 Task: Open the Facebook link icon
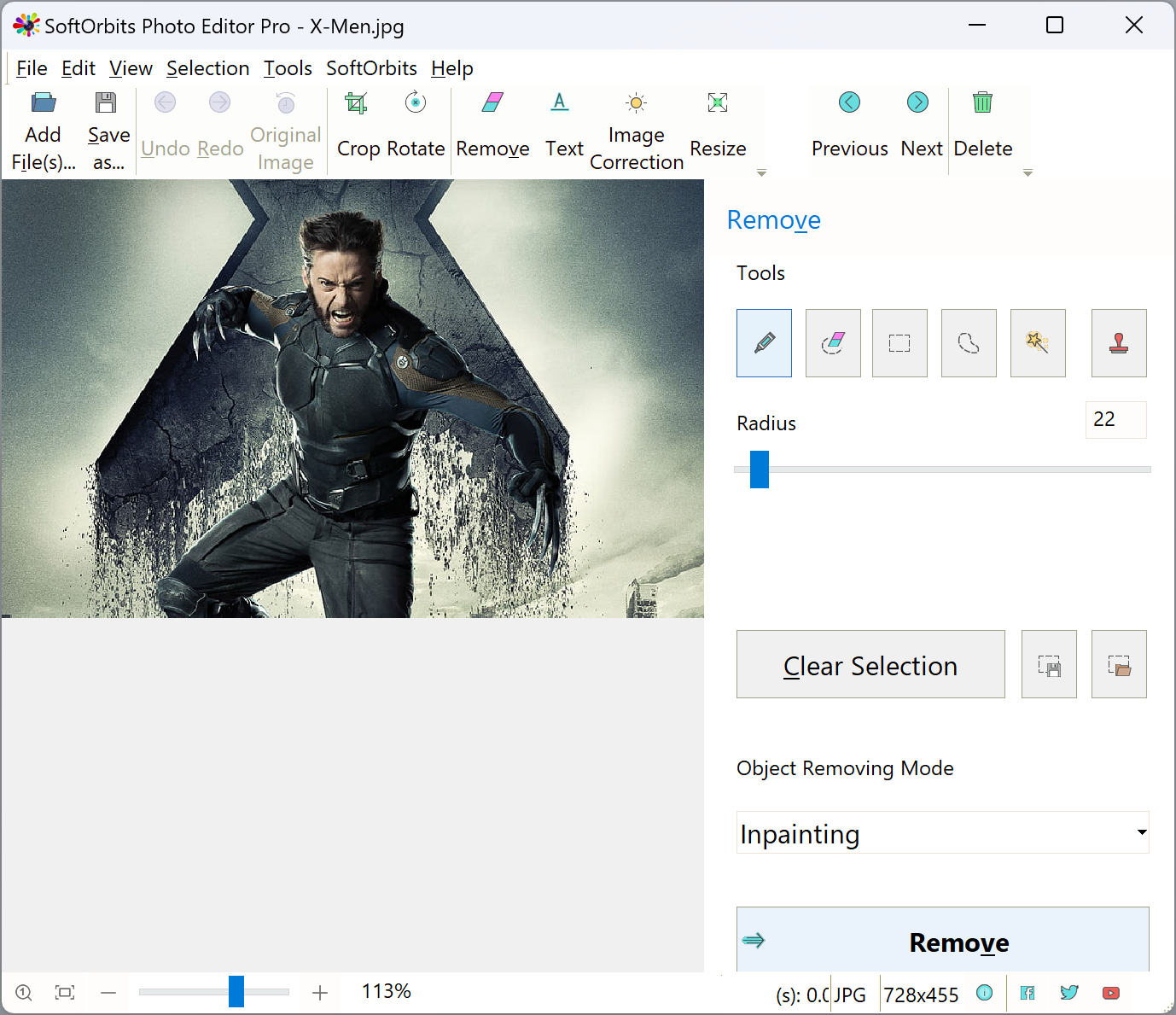pyautogui.click(x=1028, y=993)
